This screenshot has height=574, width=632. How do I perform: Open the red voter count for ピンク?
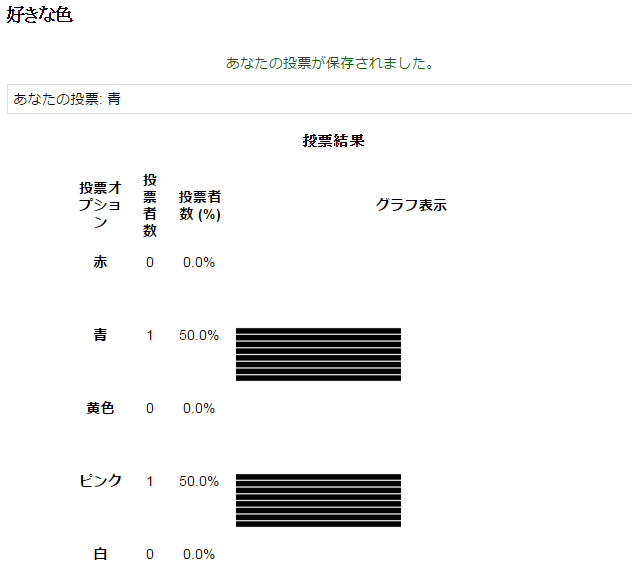point(150,481)
